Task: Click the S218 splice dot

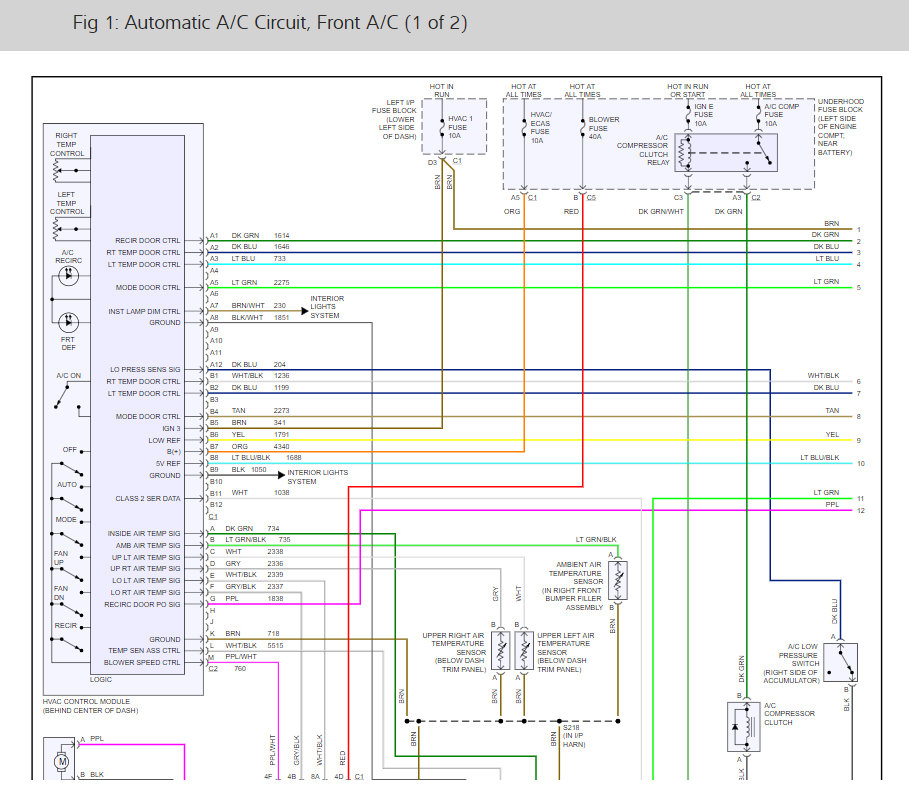Action: [x=559, y=721]
